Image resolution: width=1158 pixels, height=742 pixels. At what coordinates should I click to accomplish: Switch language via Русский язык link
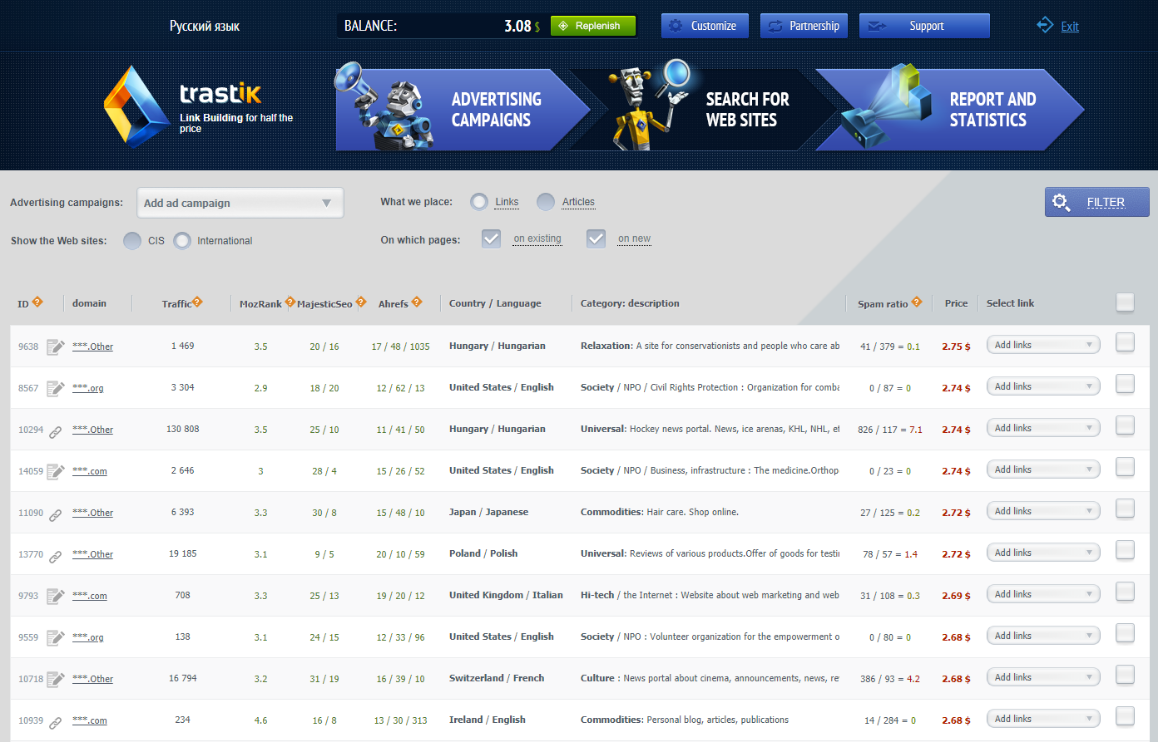[205, 27]
